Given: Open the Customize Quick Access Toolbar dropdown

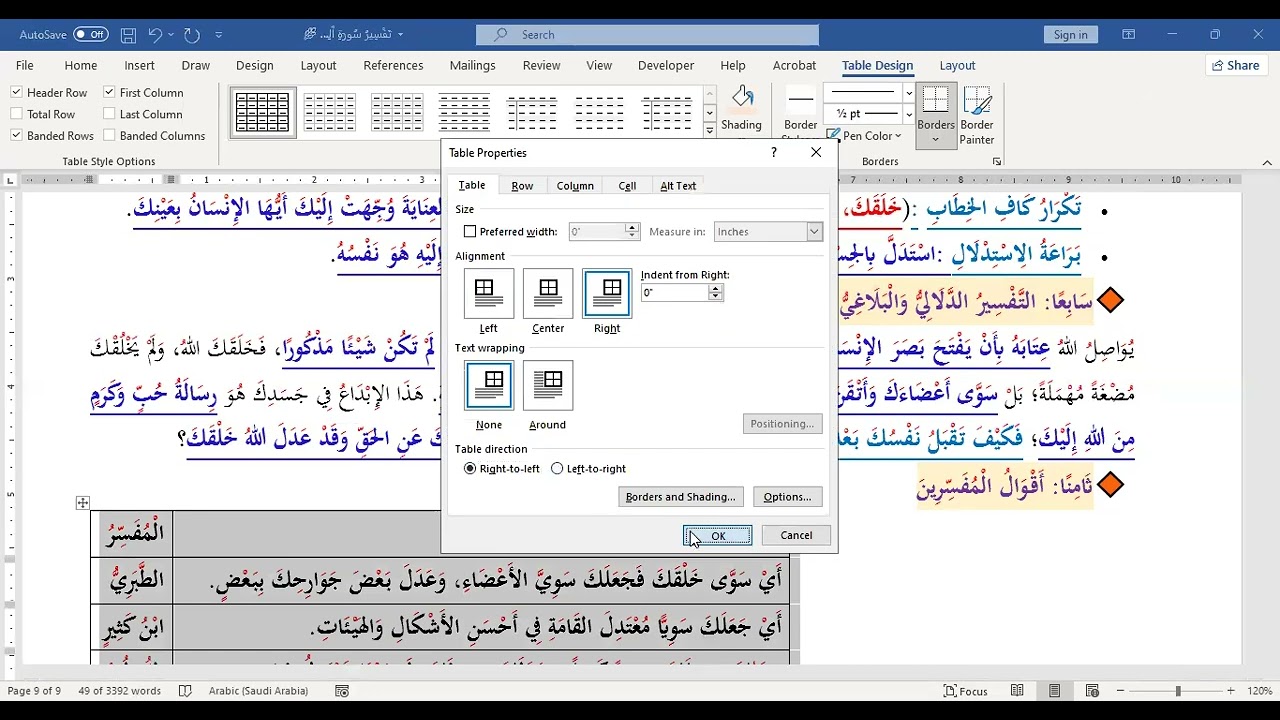Looking at the screenshot, I should (x=219, y=34).
